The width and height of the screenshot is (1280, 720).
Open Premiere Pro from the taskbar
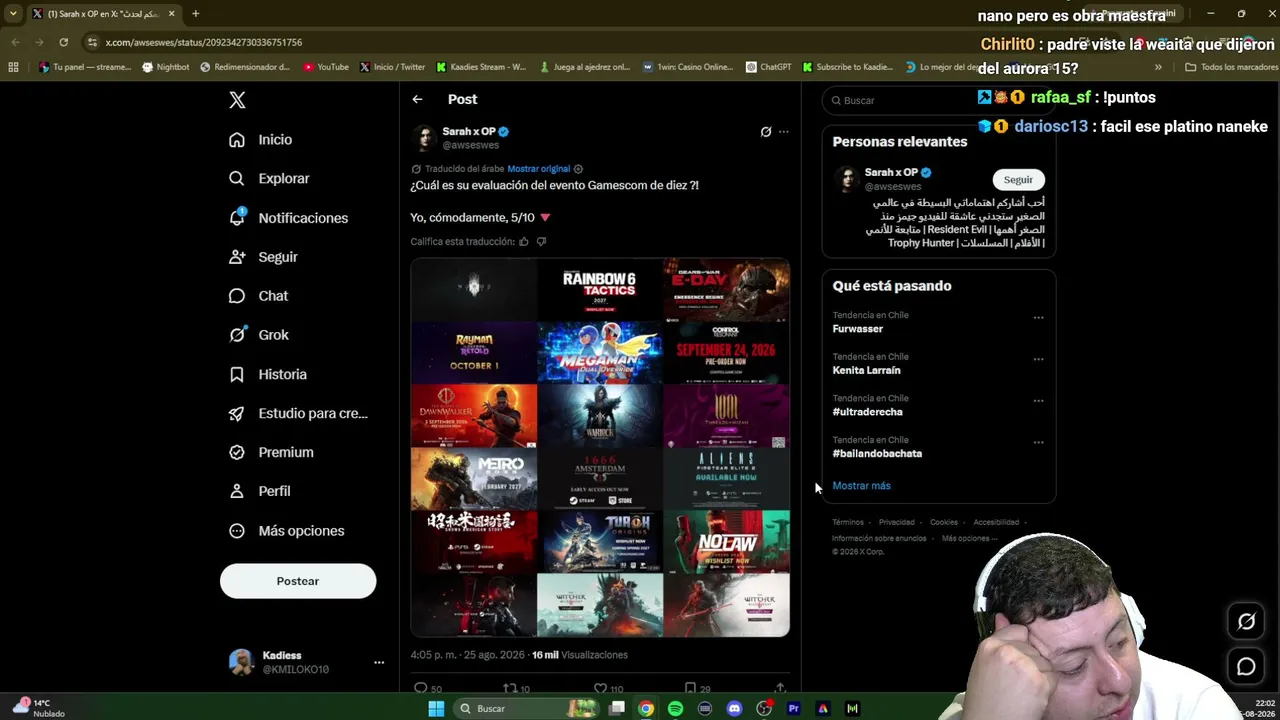794,709
